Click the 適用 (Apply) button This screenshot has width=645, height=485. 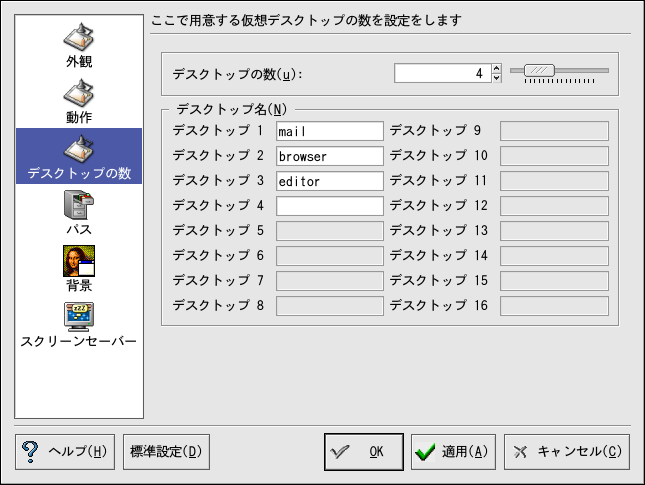[453, 451]
